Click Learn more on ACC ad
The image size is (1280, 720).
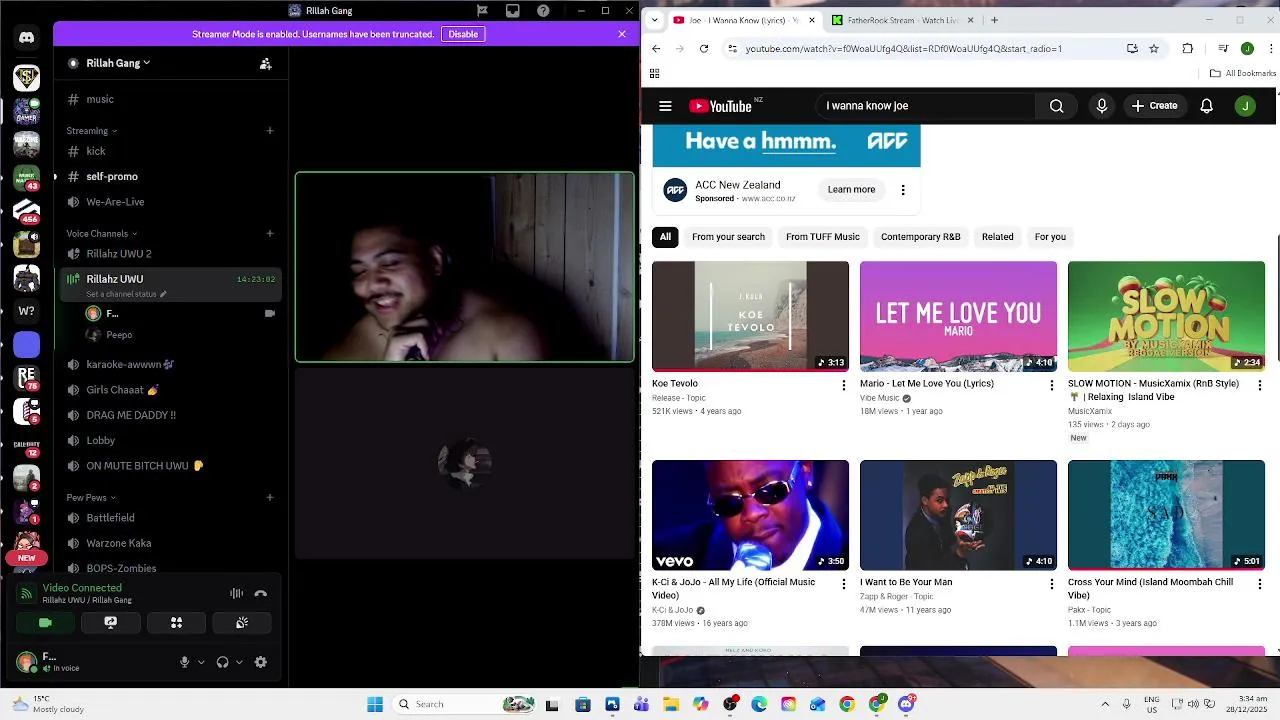click(851, 190)
